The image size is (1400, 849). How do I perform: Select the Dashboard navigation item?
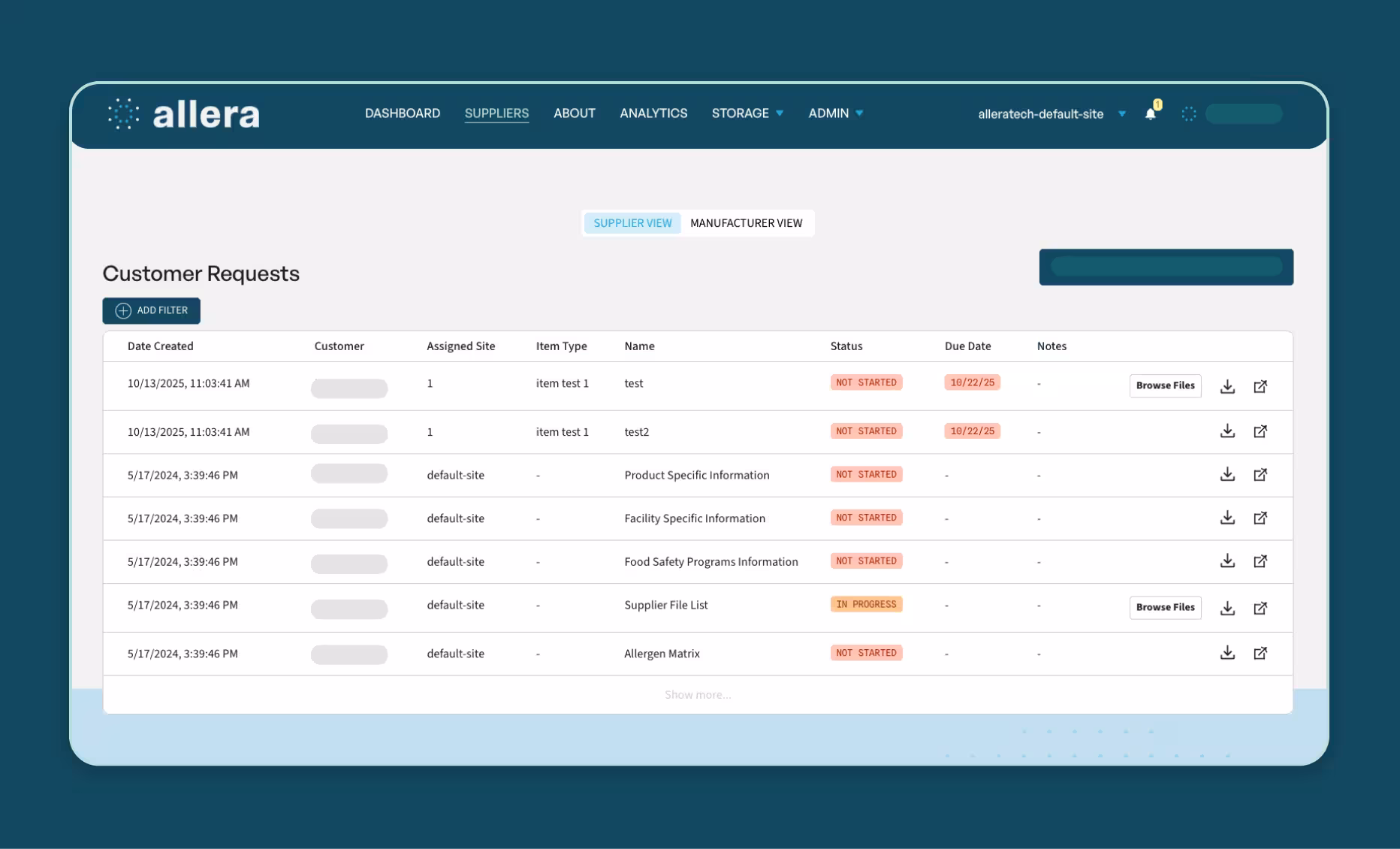pyautogui.click(x=403, y=113)
